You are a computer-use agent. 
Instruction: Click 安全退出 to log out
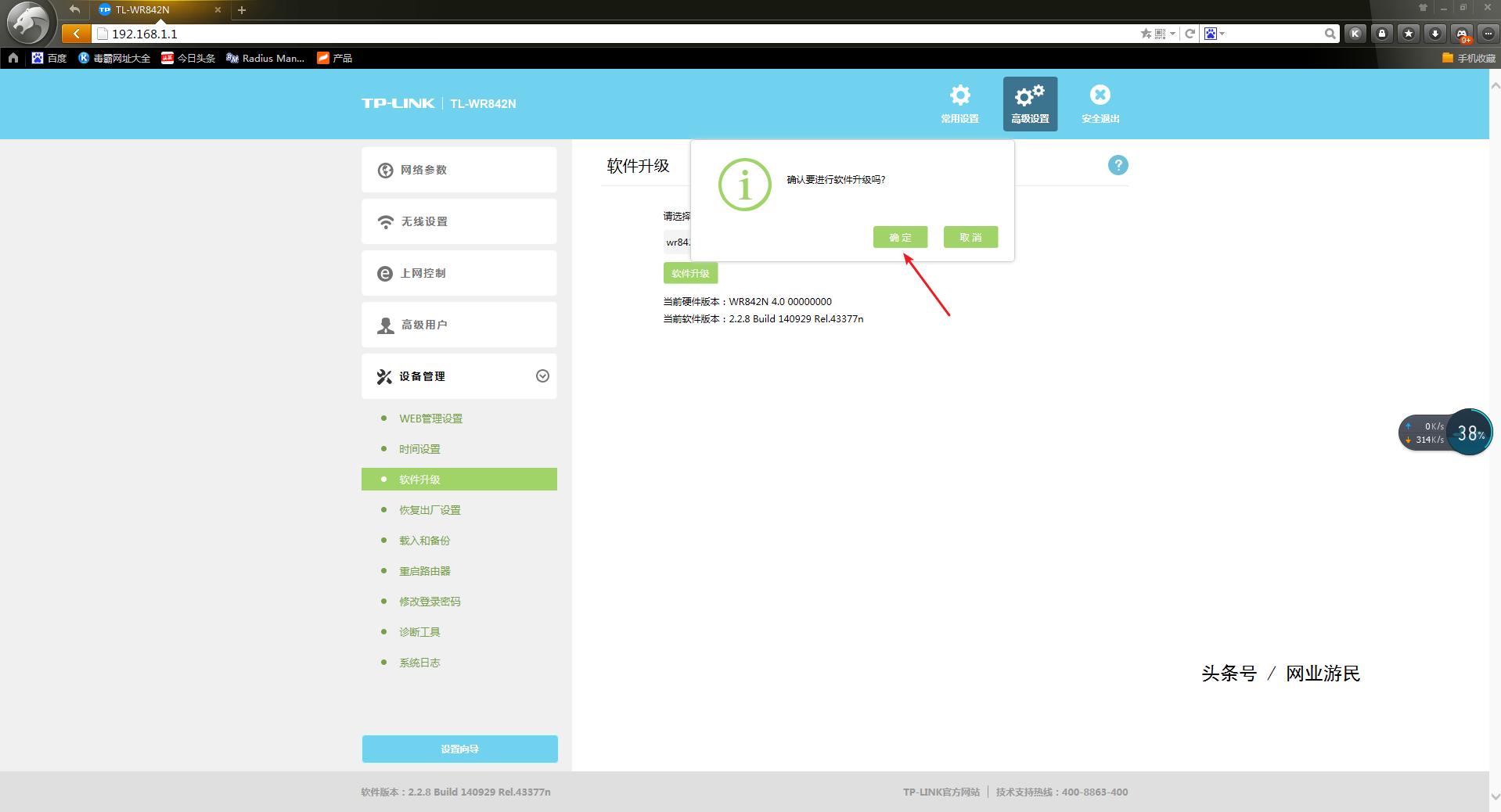(1100, 104)
